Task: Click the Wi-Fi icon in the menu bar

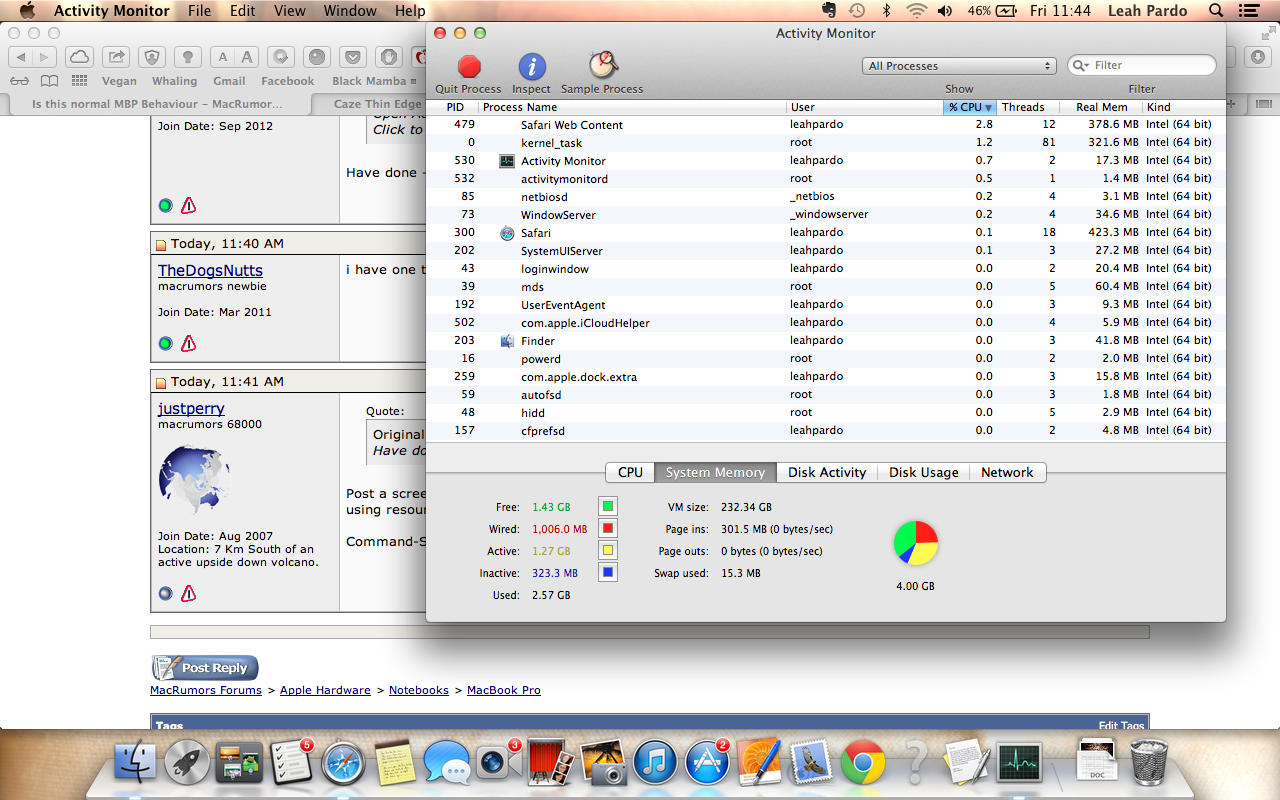Action: coord(916,11)
